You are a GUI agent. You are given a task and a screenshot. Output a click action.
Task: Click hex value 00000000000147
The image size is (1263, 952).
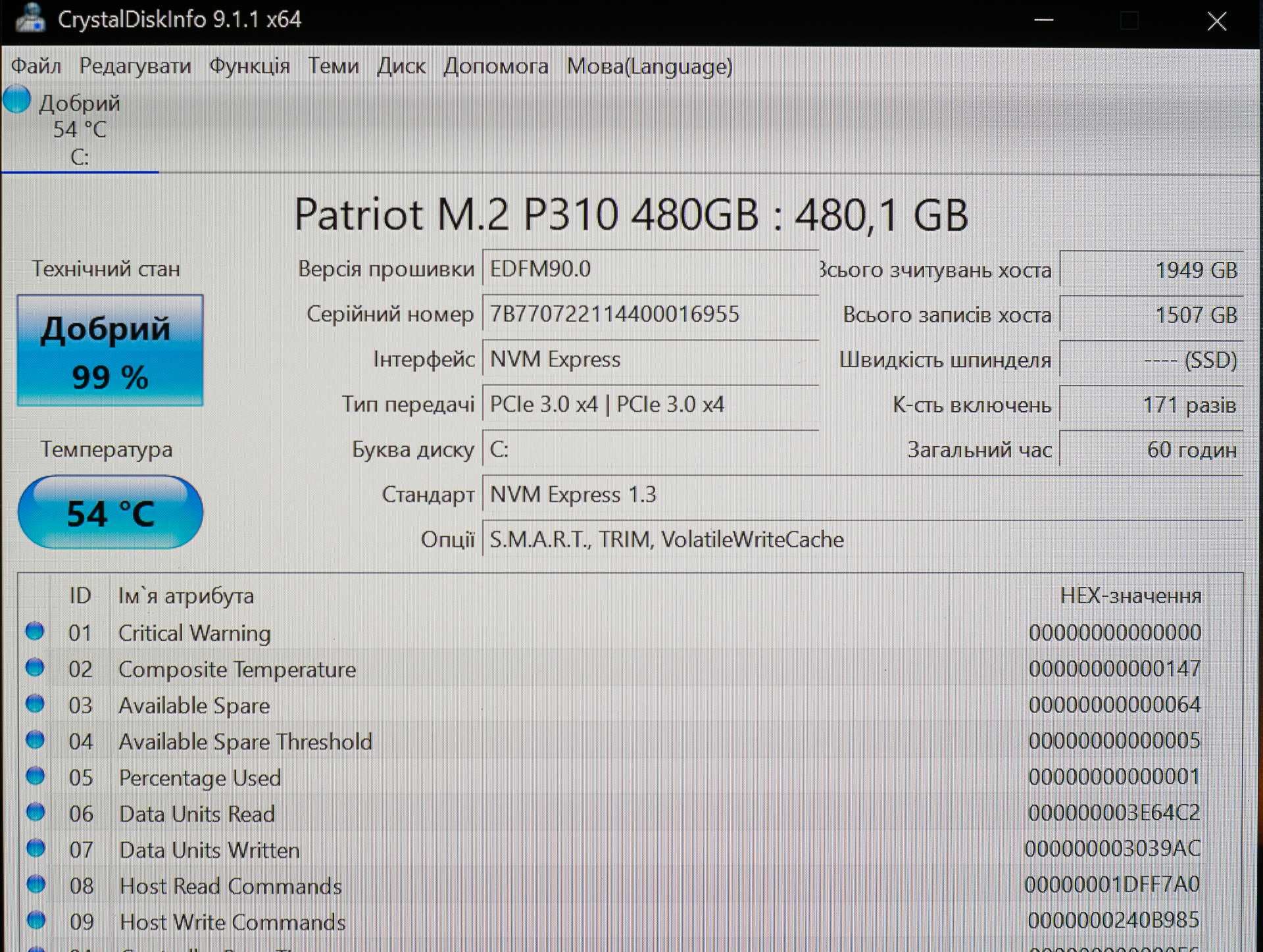click(x=1115, y=669)
